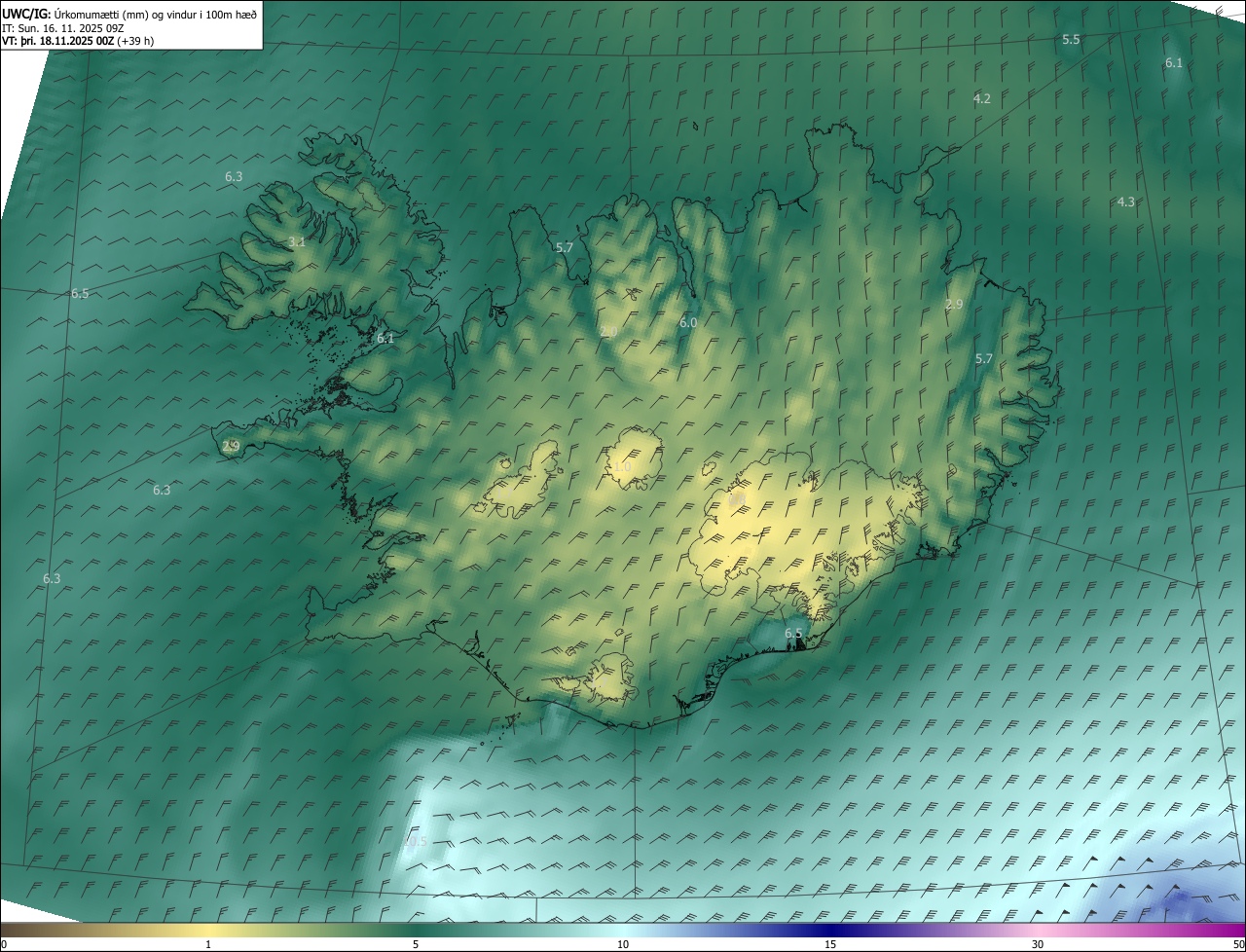
Task: Click the title line 'UWC/IG: Úrkomumætti (mm) og vindur í 100m hæð'
Action: tap(129, 14)
